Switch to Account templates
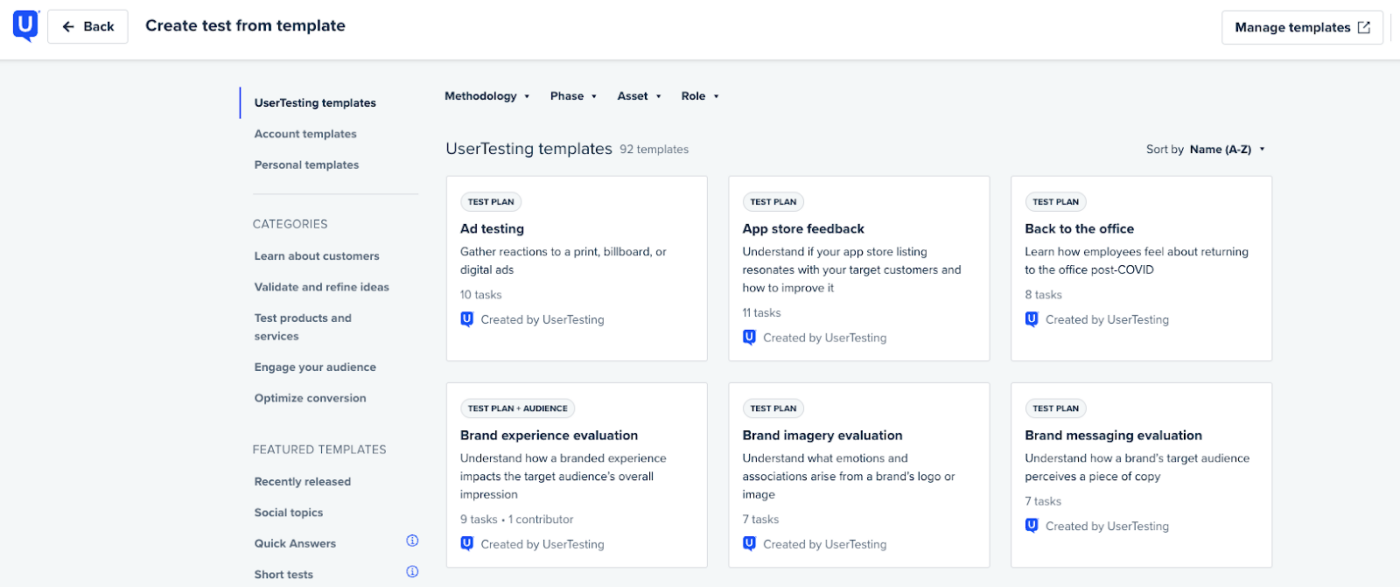This screenshot has height=587, width=1400. 306,133
